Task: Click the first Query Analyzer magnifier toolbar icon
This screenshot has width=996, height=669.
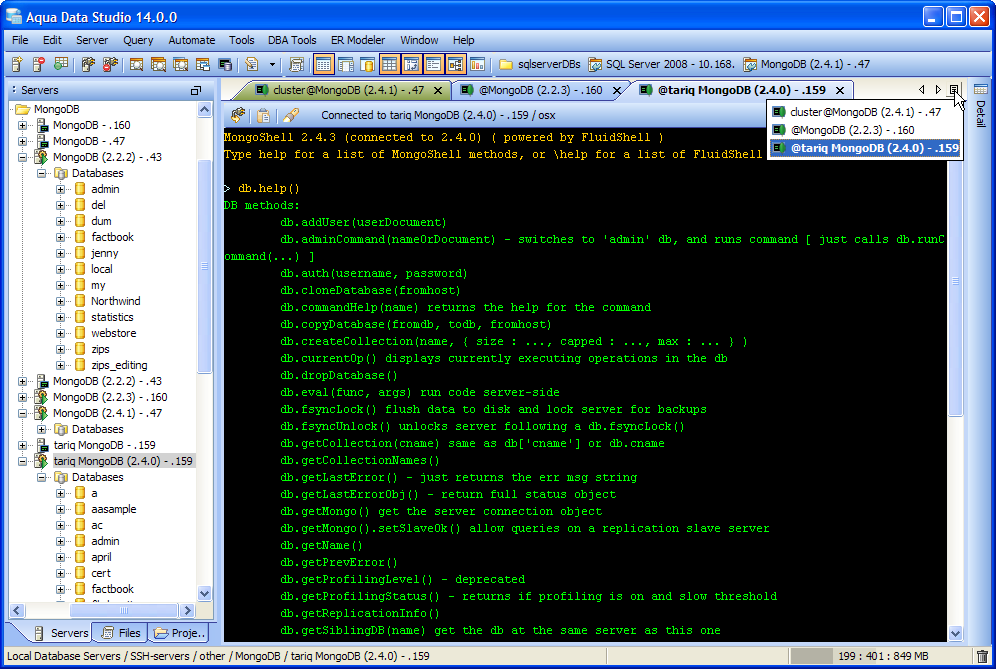Action: coord(136,64)
